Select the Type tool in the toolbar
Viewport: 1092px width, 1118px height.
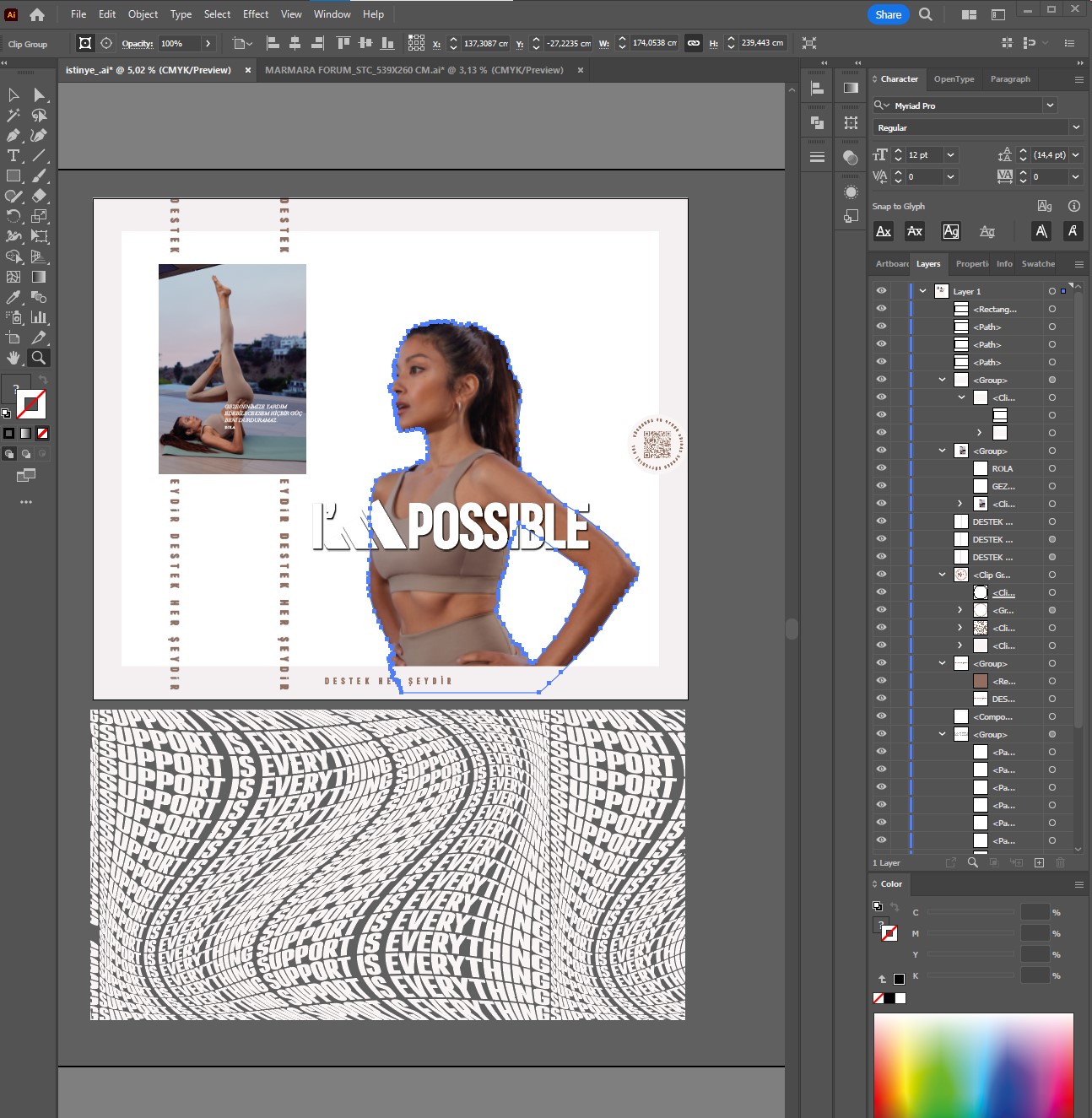point(14,155)
